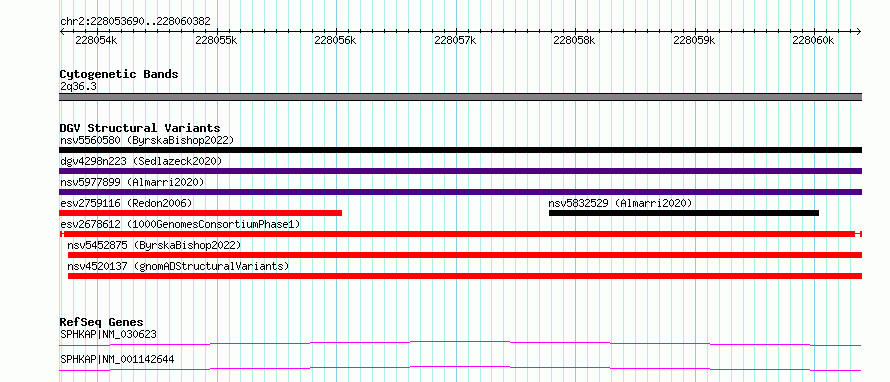Click the DGV Structural Variants track title
Viewport: 890px width, 382px height.
140,128
